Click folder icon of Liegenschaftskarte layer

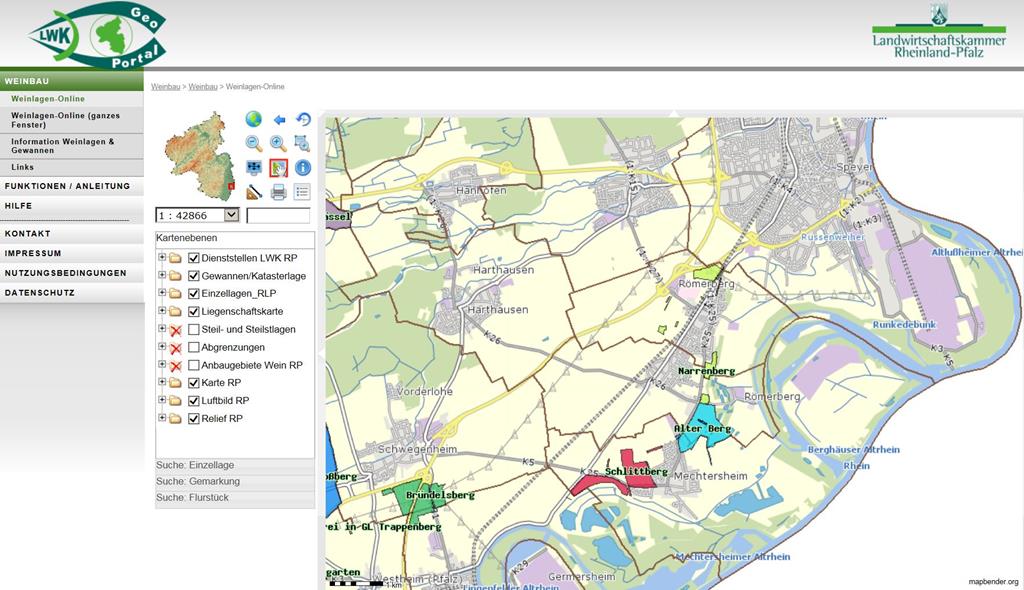(175, 312)
